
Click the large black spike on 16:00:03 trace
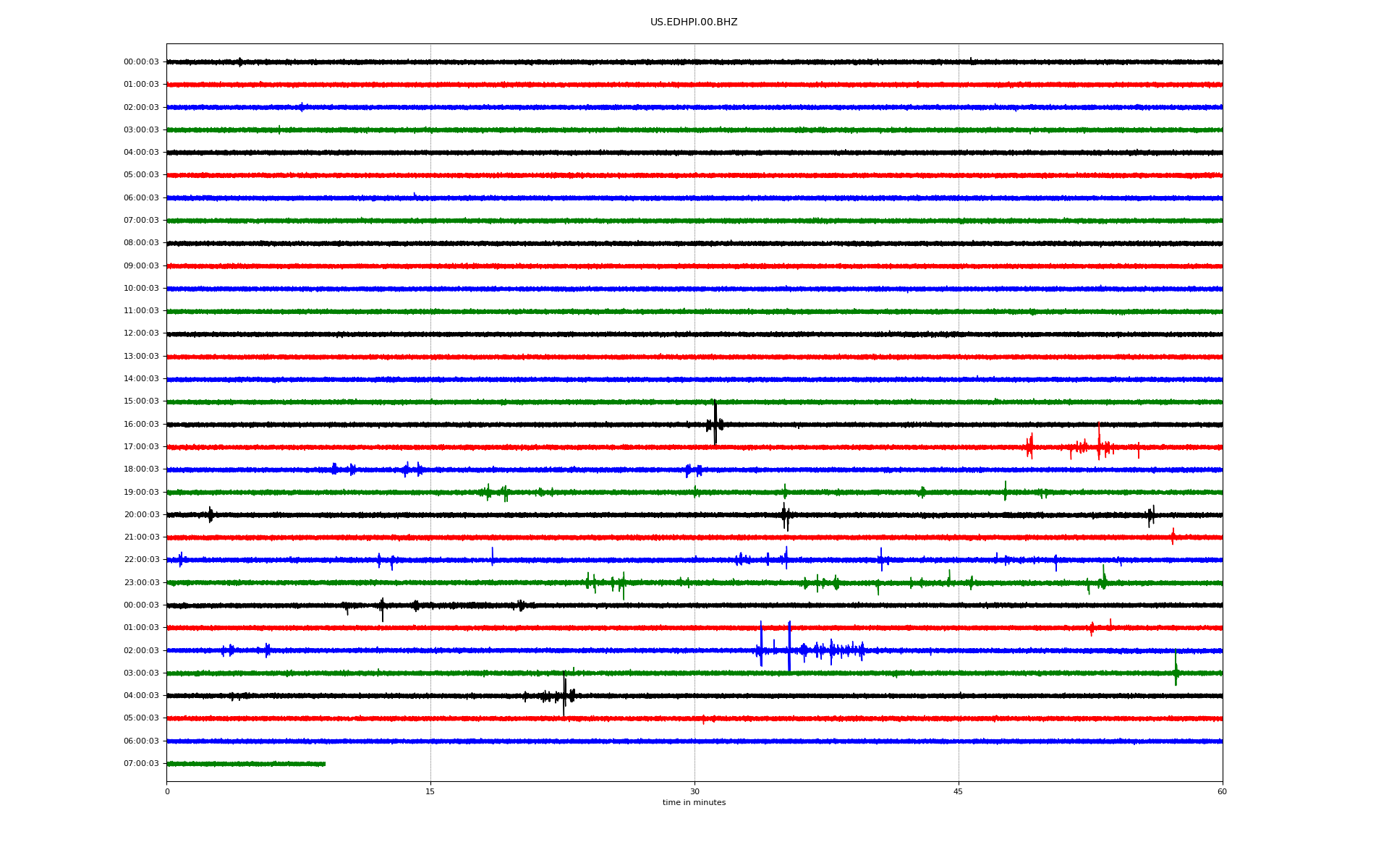[x=715, y=422]
